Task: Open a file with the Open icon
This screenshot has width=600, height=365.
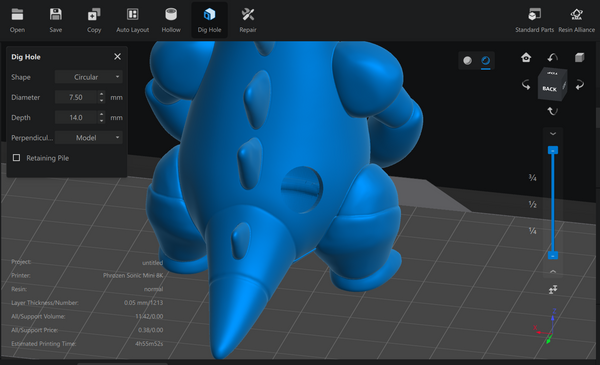Action: coord(17,20)
